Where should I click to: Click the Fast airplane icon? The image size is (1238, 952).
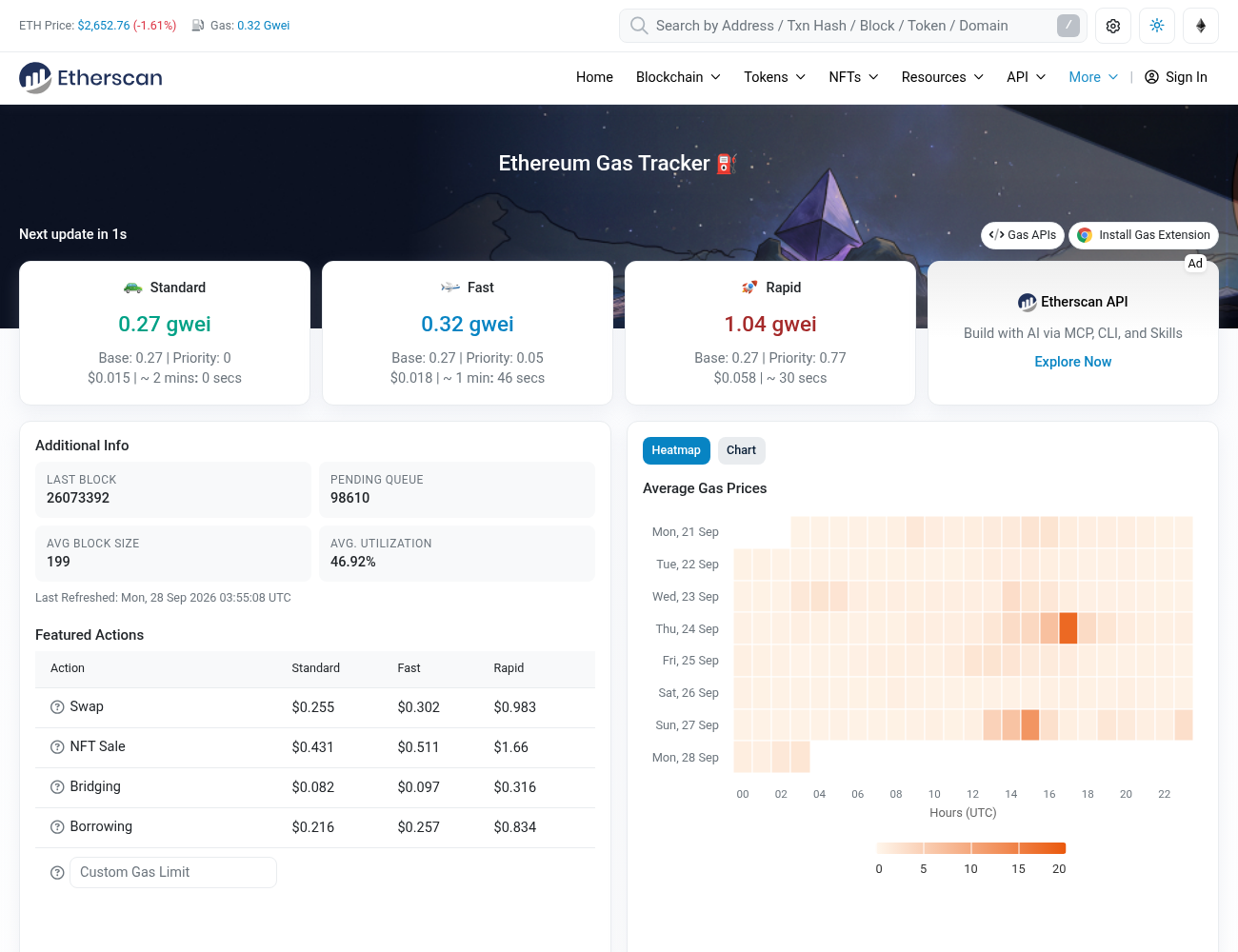(x=450, y=288)
